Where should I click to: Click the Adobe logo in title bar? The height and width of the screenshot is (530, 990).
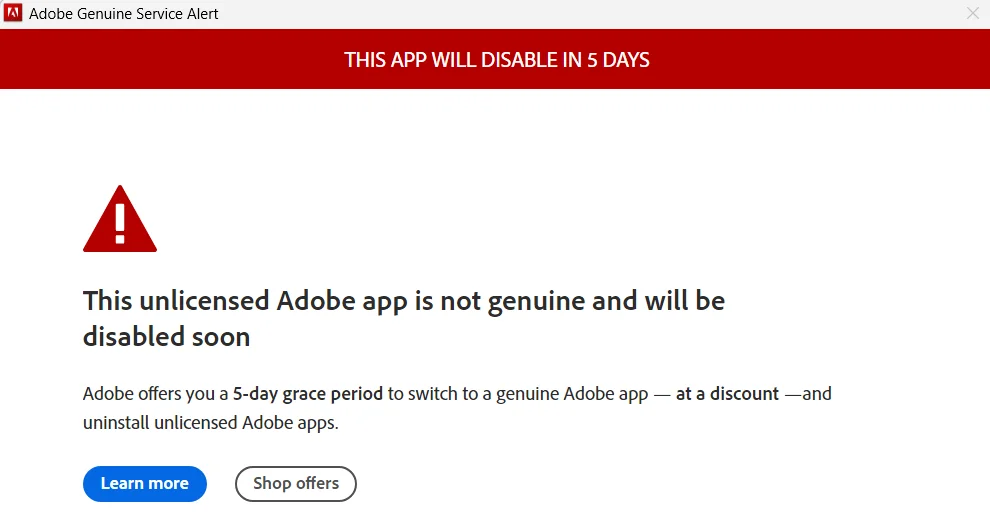point(13,13)
